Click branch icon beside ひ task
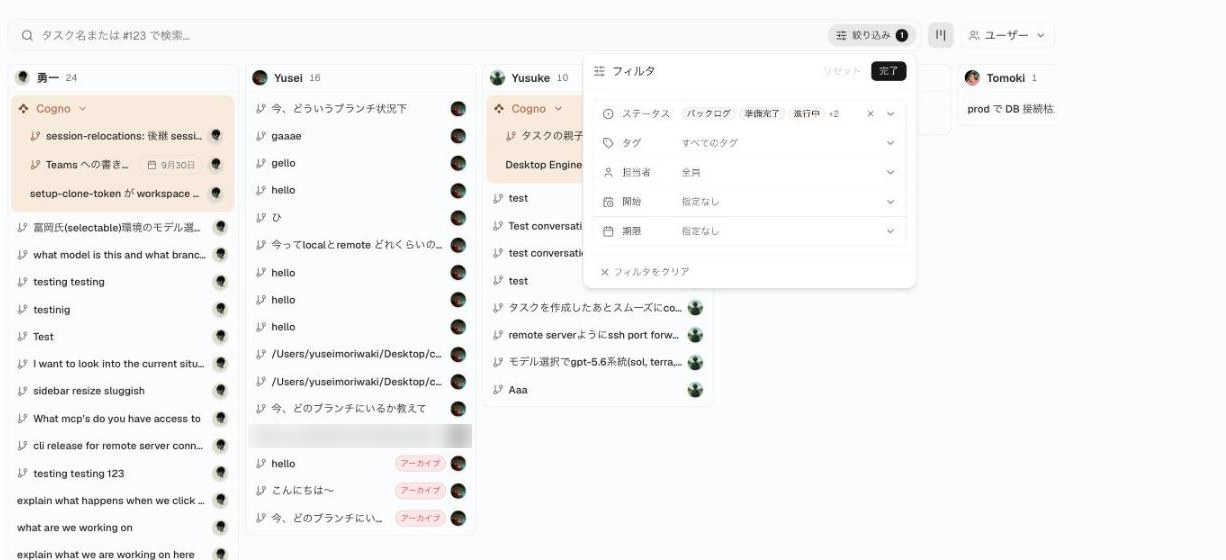 coord(261,218)
